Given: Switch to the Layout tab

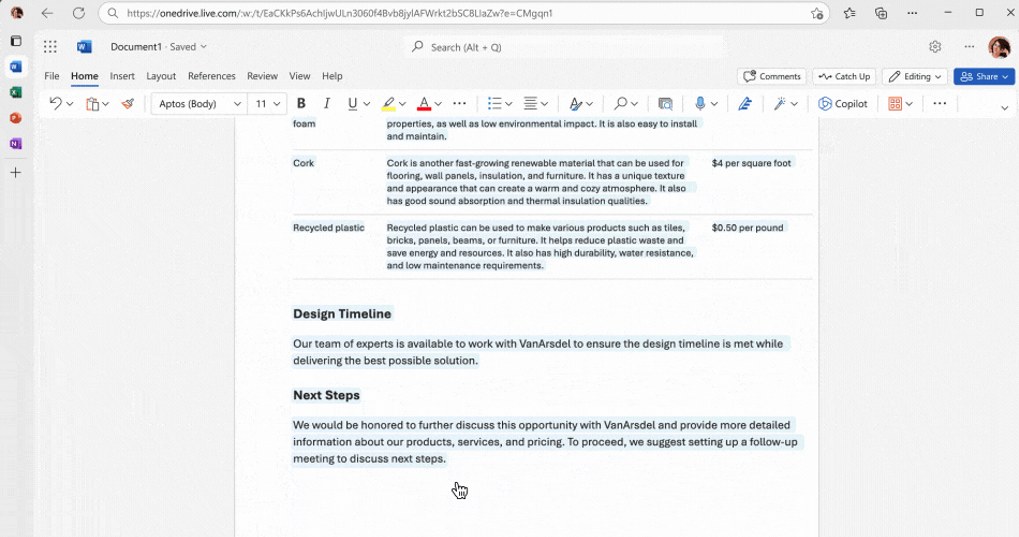Looking at the screenshot, I should 161,76.
